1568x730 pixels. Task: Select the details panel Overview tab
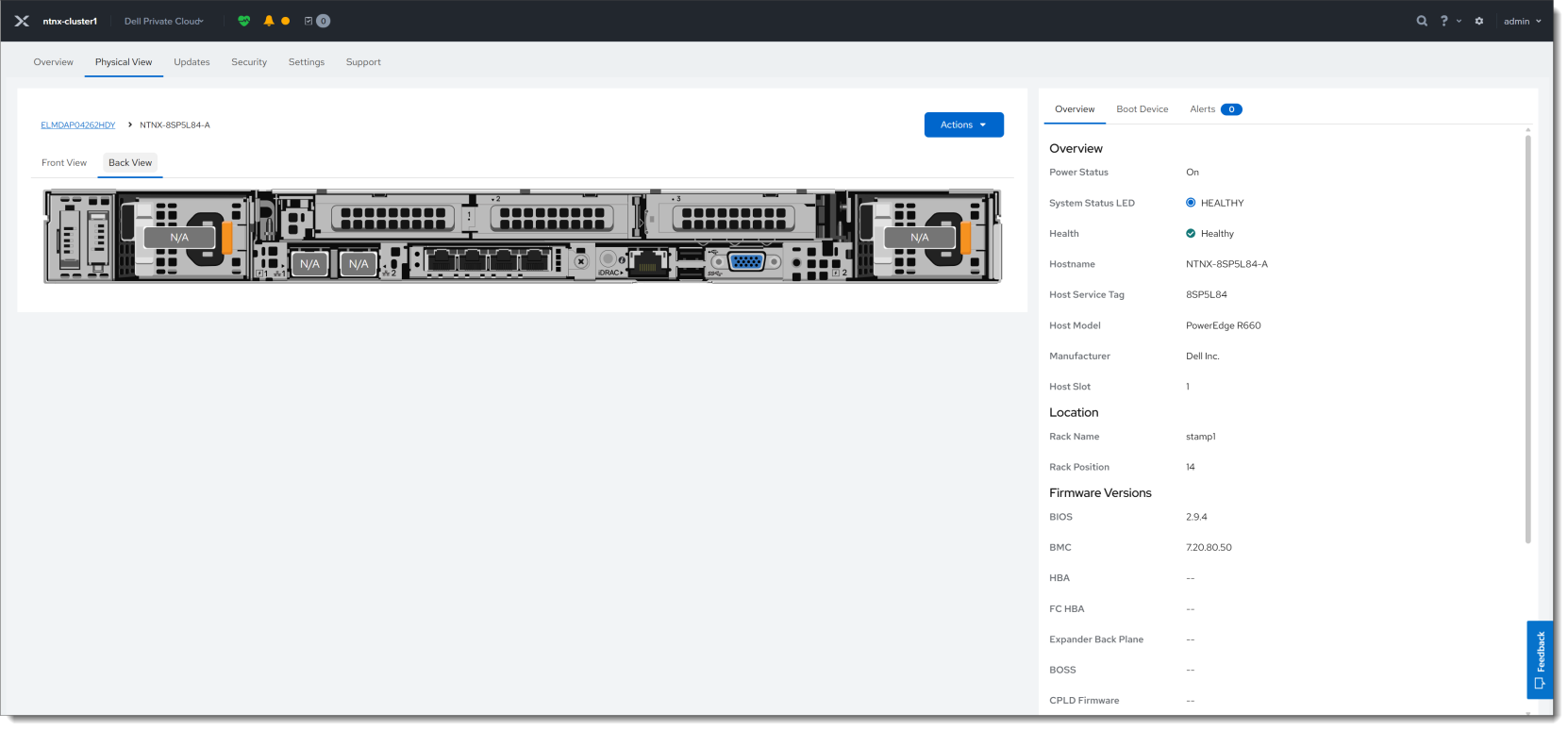(x=1075, y=109)
